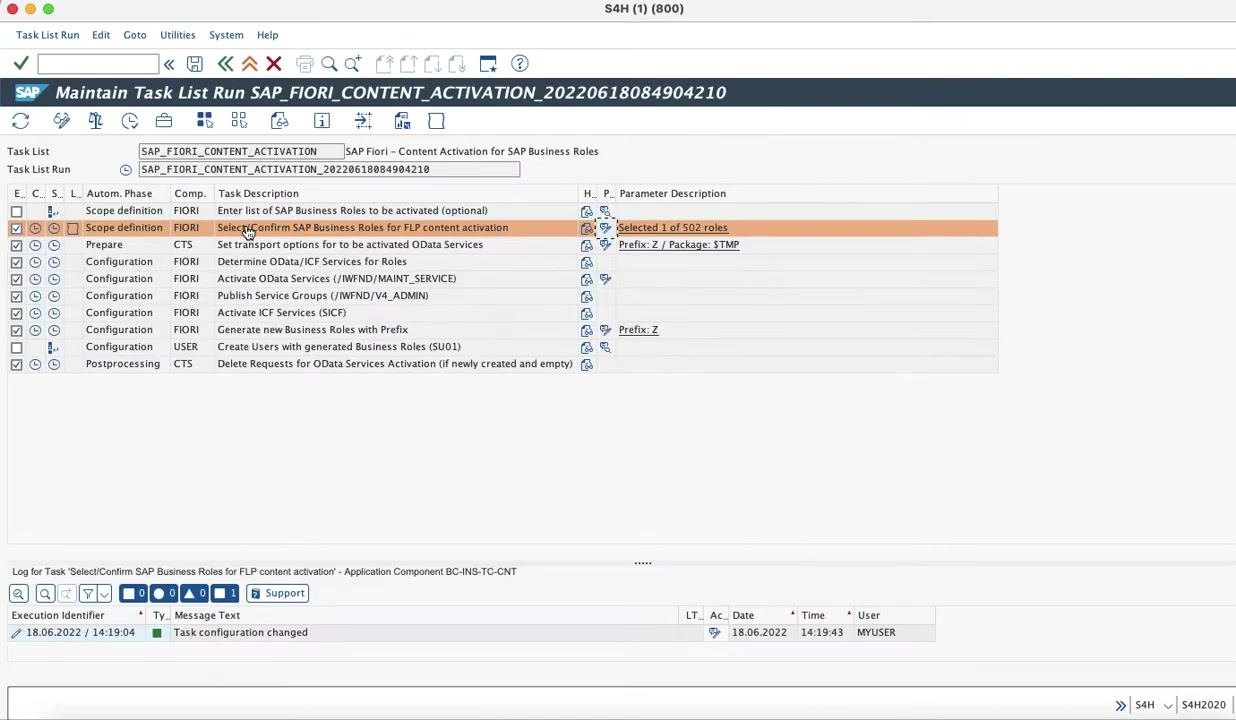The image size is (1236, 720).
Task: Open the 'Selected 1 of 502 roles' link
Action: pyautogui.click(x=673, y=228)
